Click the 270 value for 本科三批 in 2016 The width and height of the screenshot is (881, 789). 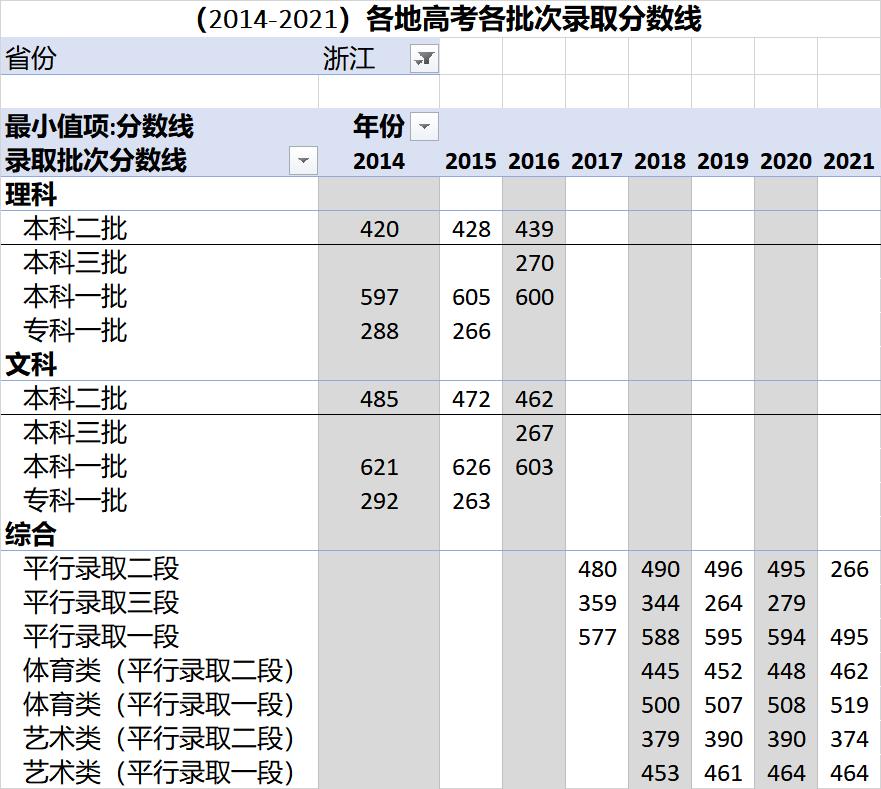[535, 262]
